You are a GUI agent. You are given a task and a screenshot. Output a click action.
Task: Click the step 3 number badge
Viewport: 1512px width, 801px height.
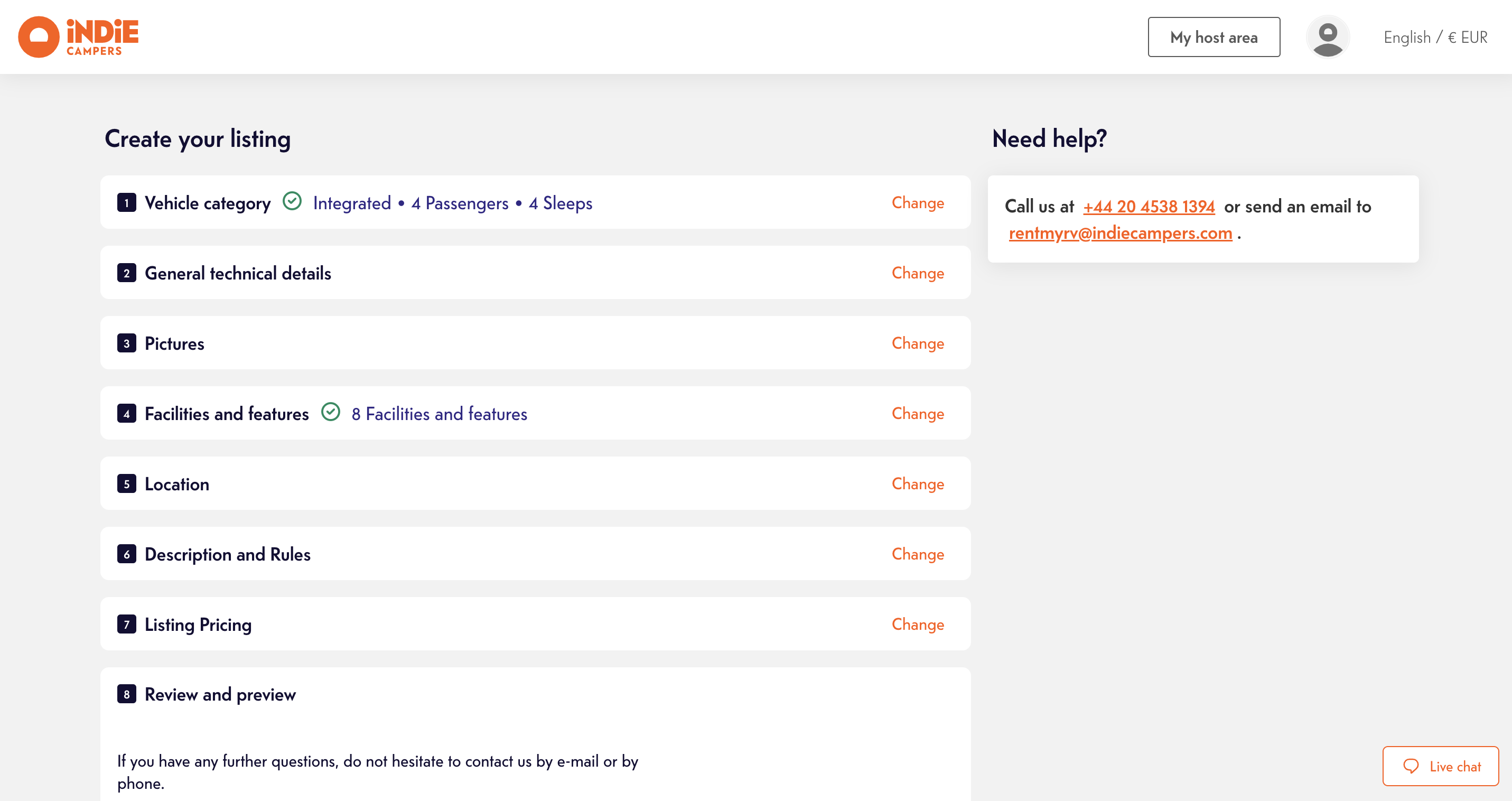127,343
